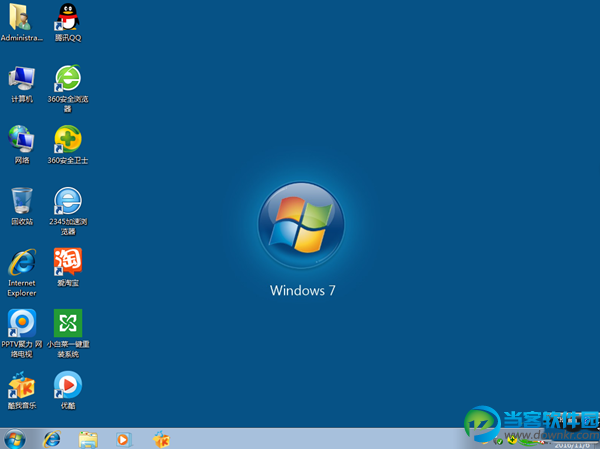Launch the media player taskbar icon

click(x=124, y=439)
